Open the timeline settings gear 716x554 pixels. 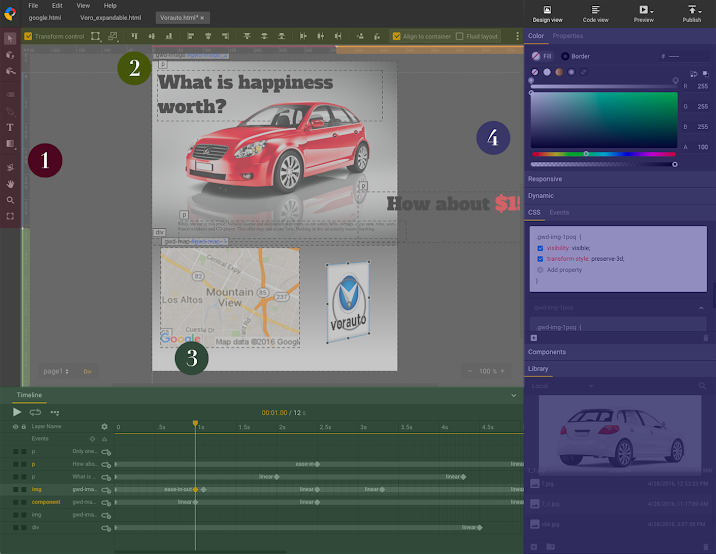[105, 426]
